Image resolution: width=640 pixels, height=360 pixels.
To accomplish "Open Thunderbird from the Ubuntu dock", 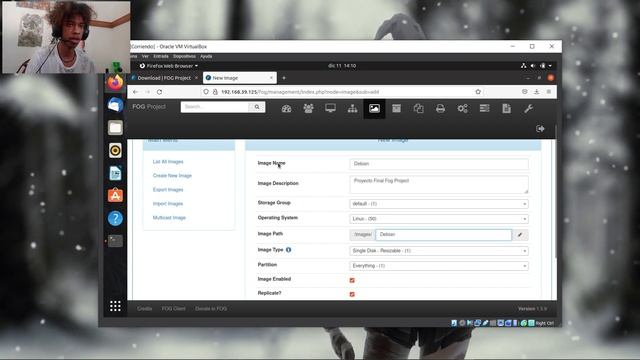I will (x=115, y=105).
